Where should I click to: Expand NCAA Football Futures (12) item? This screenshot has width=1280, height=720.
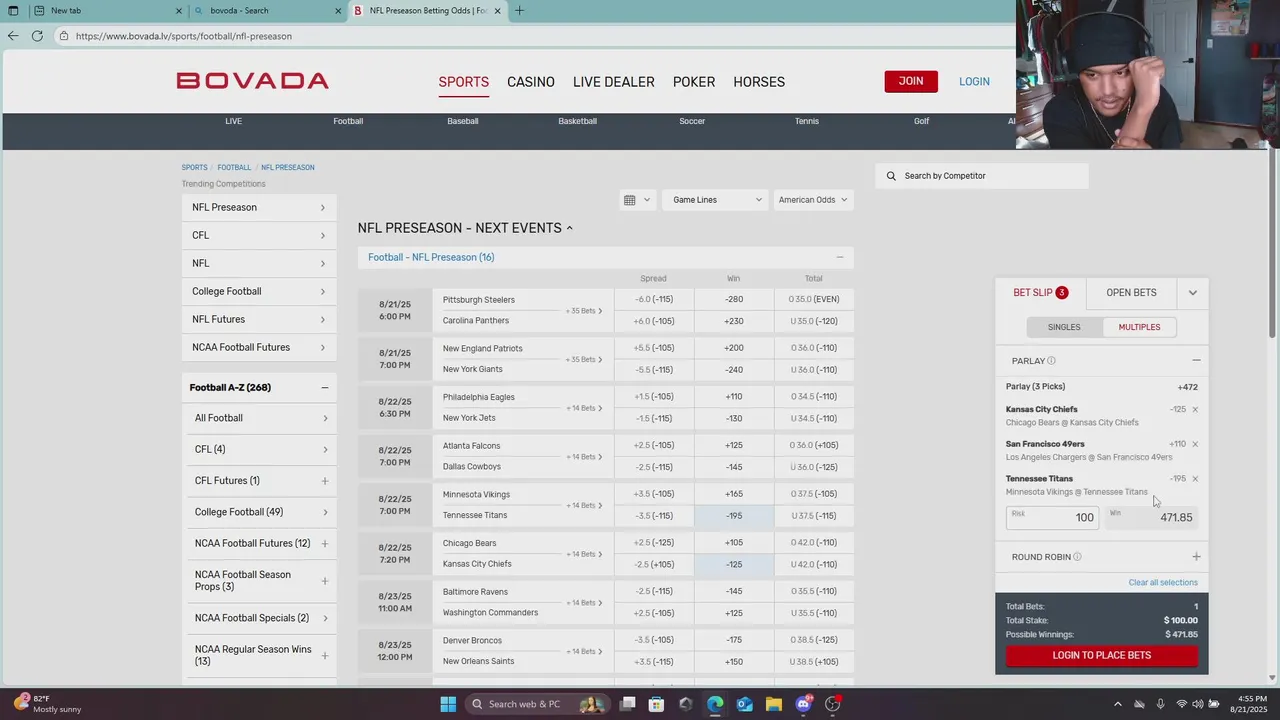tap(325, 544)
